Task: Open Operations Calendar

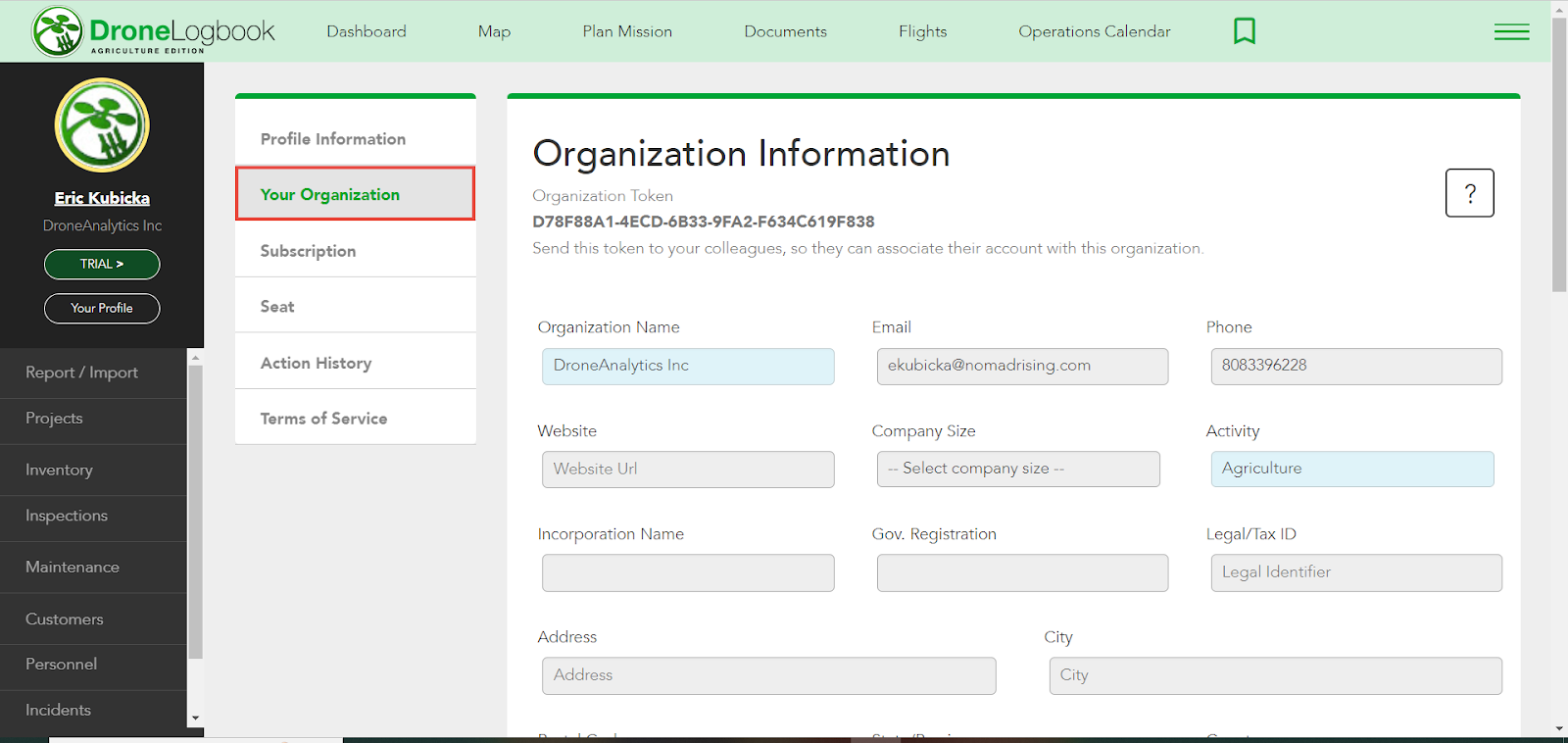Action: pos(1095,31)
